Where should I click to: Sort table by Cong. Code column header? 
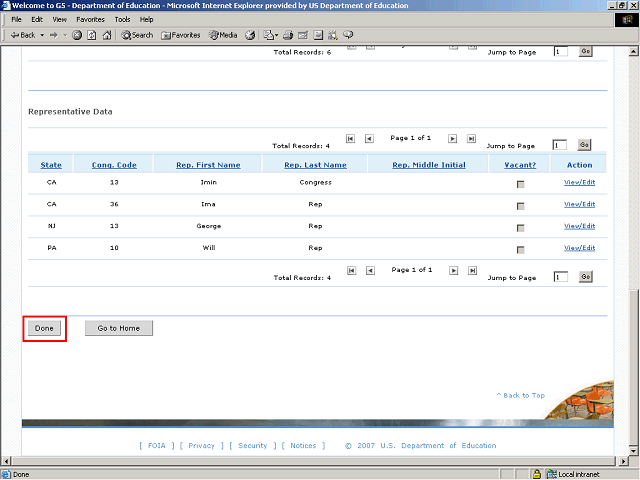[114, 165]
